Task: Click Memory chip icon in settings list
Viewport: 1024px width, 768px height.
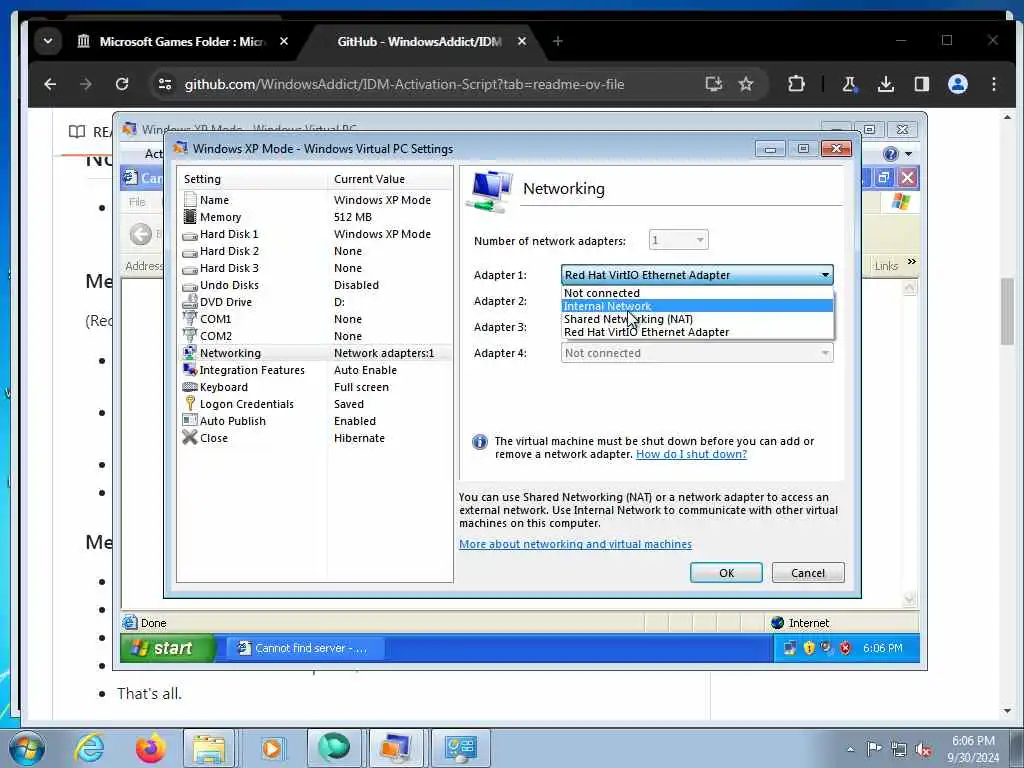Action: click(189, 217)
